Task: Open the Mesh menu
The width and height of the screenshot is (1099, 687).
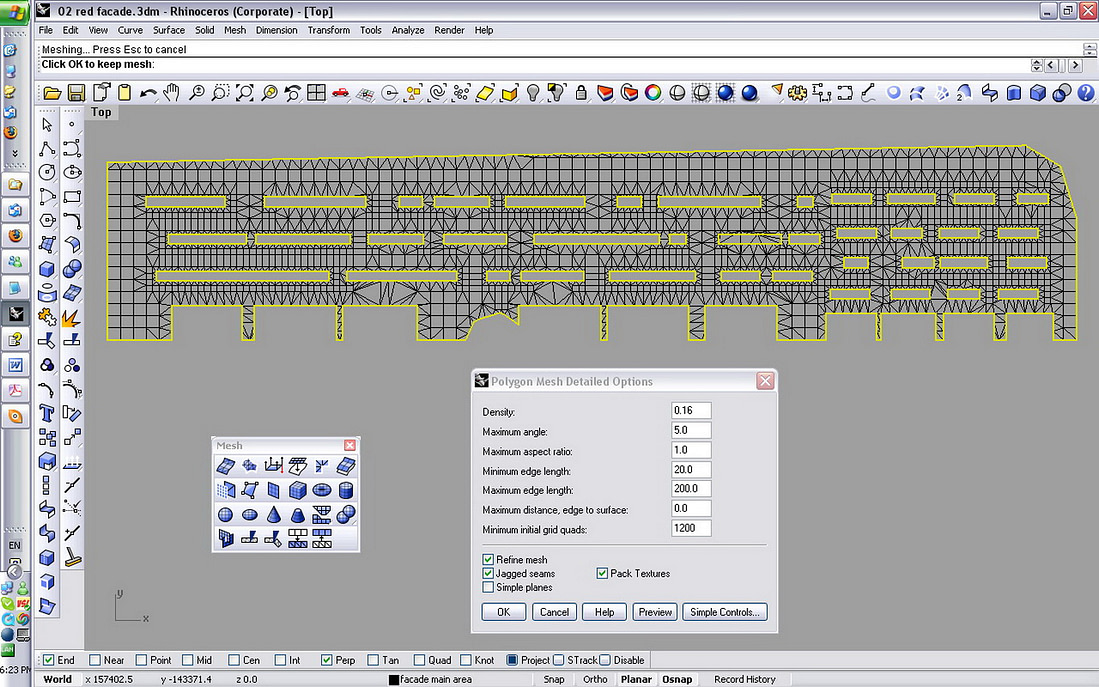Action: tap(235, 30)
